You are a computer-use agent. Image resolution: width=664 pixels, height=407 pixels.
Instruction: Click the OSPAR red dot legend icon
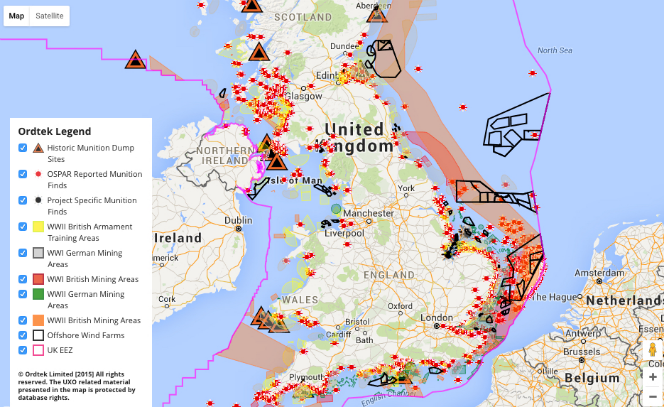(38, 174)
